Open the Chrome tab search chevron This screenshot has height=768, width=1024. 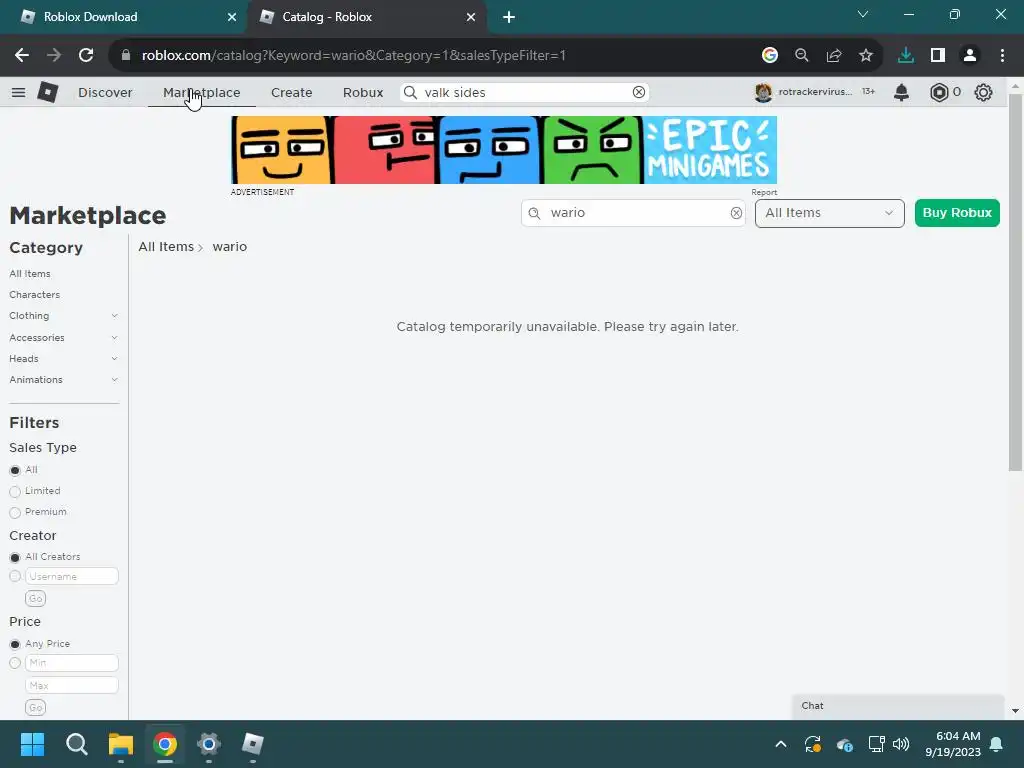pos(863,14)
